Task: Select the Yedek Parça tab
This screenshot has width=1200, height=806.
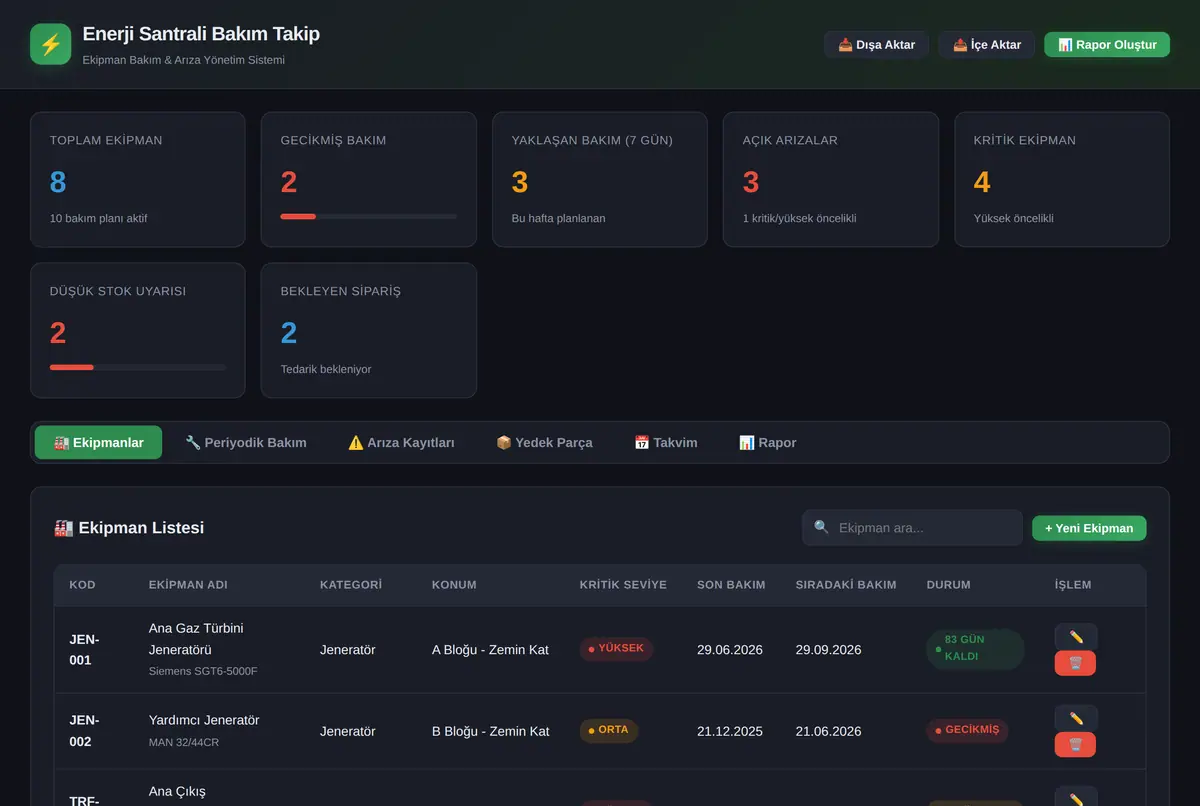Action: point(544,443)
